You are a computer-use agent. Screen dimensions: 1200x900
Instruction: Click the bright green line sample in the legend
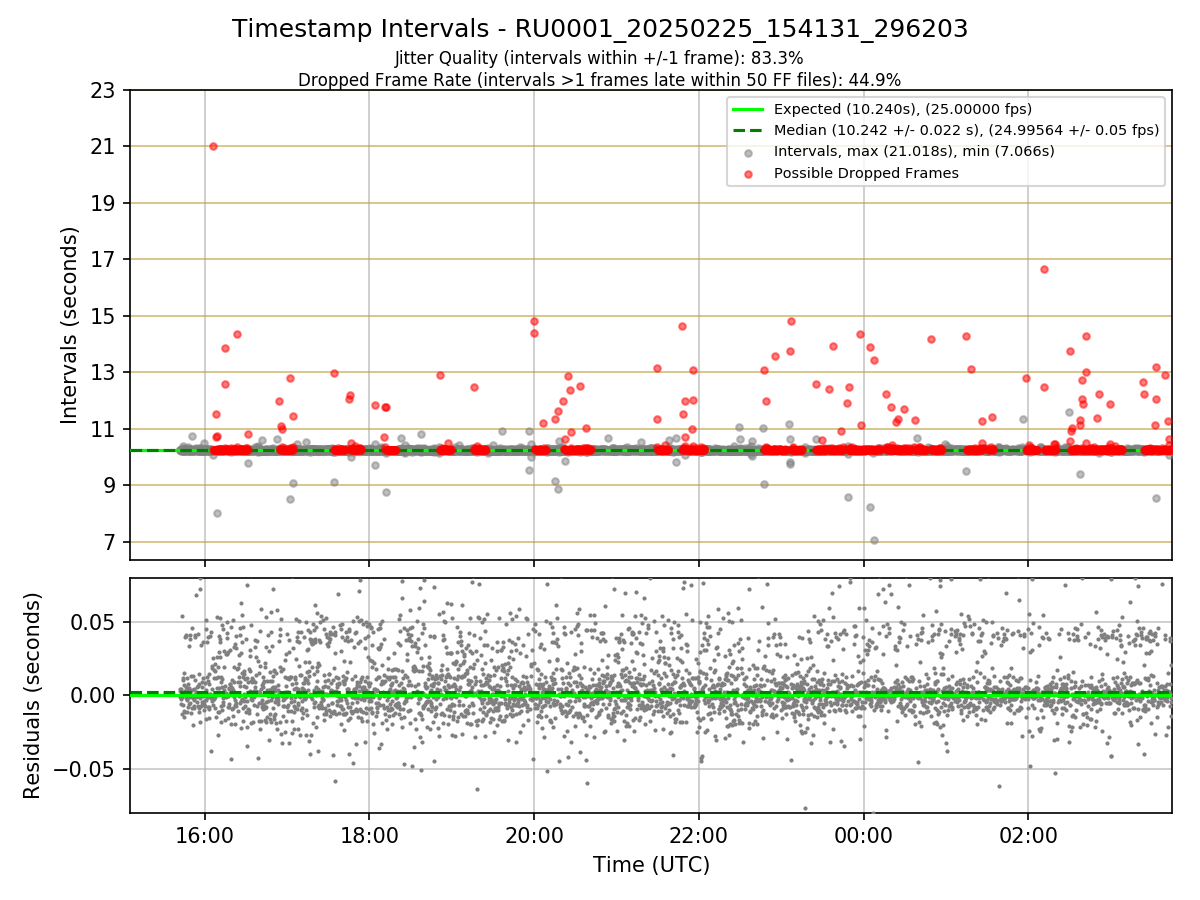tap(749, 109)
